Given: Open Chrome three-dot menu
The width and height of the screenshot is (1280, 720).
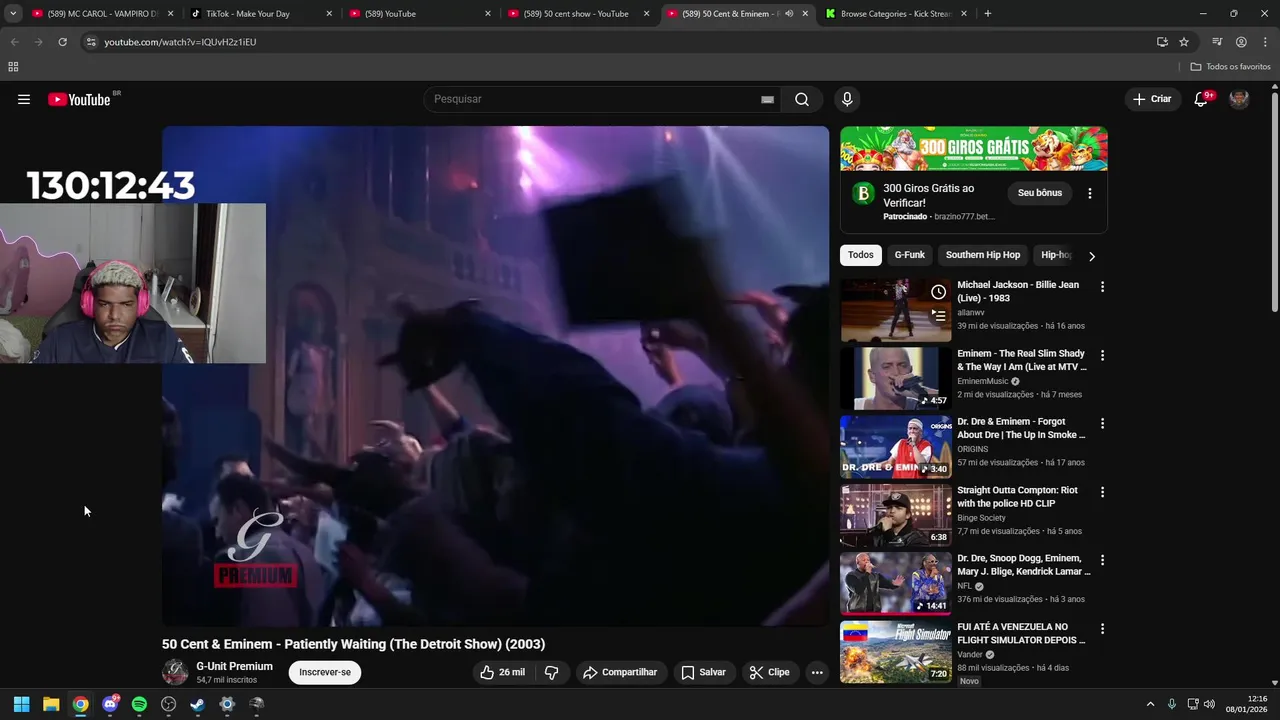Looking at the screenshot, I should point(1264,42).
